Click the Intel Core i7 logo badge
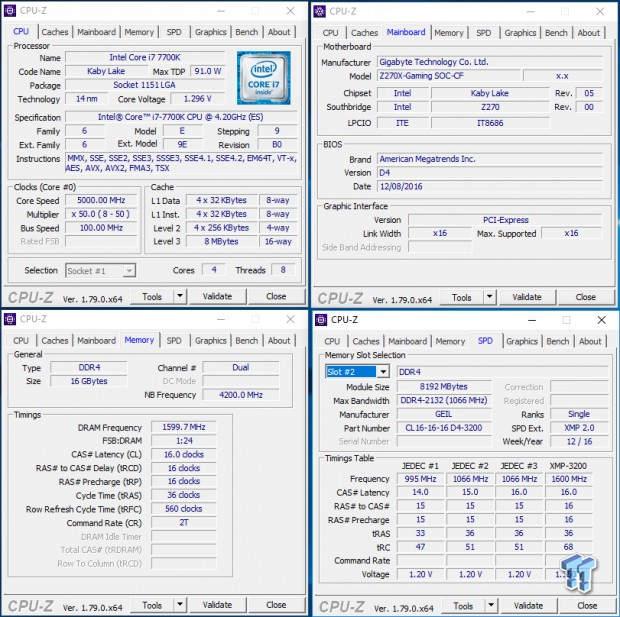 (x=264, y=78)
